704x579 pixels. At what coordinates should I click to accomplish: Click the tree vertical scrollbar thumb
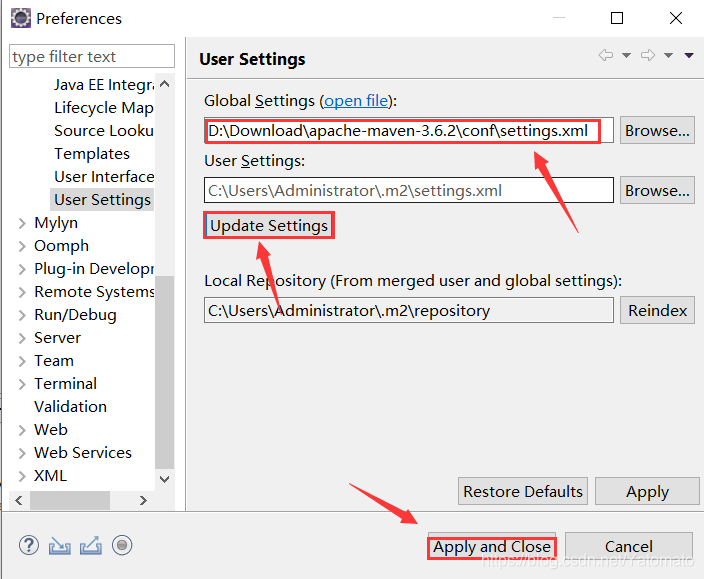pyautogui.click(x=165, y=373)
